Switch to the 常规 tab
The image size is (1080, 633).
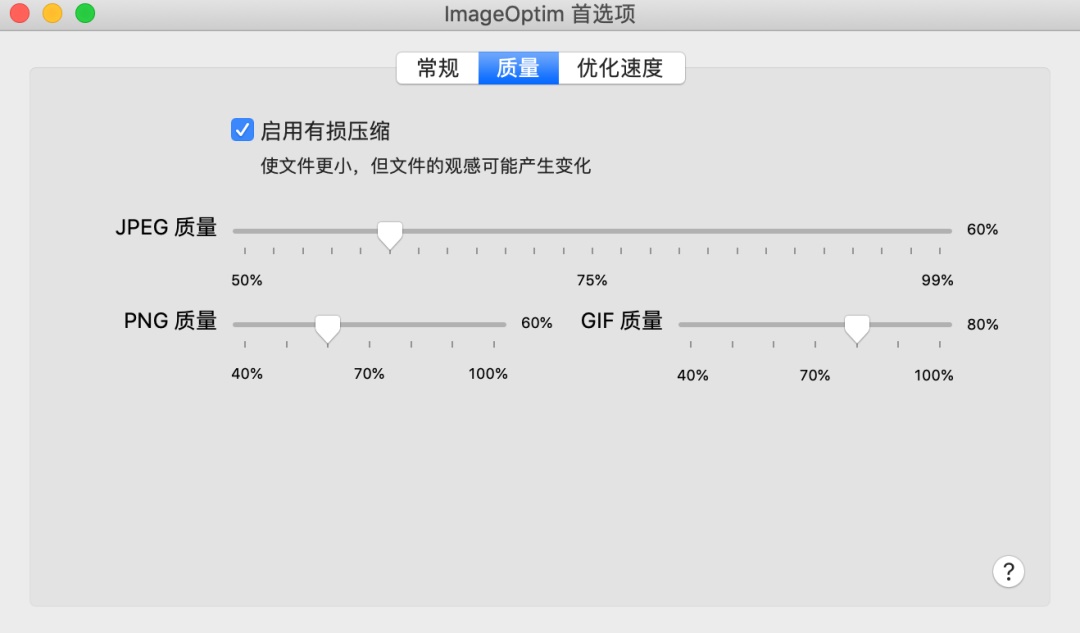pyautogui.click(x=437, y=68)
